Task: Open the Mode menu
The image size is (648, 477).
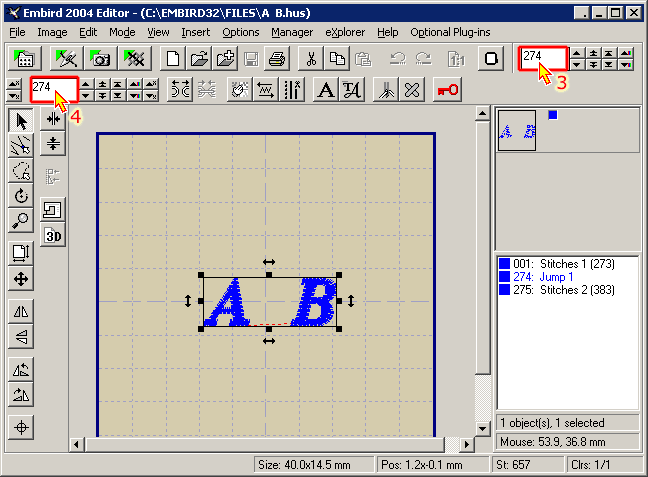Action: pos(122,32)
